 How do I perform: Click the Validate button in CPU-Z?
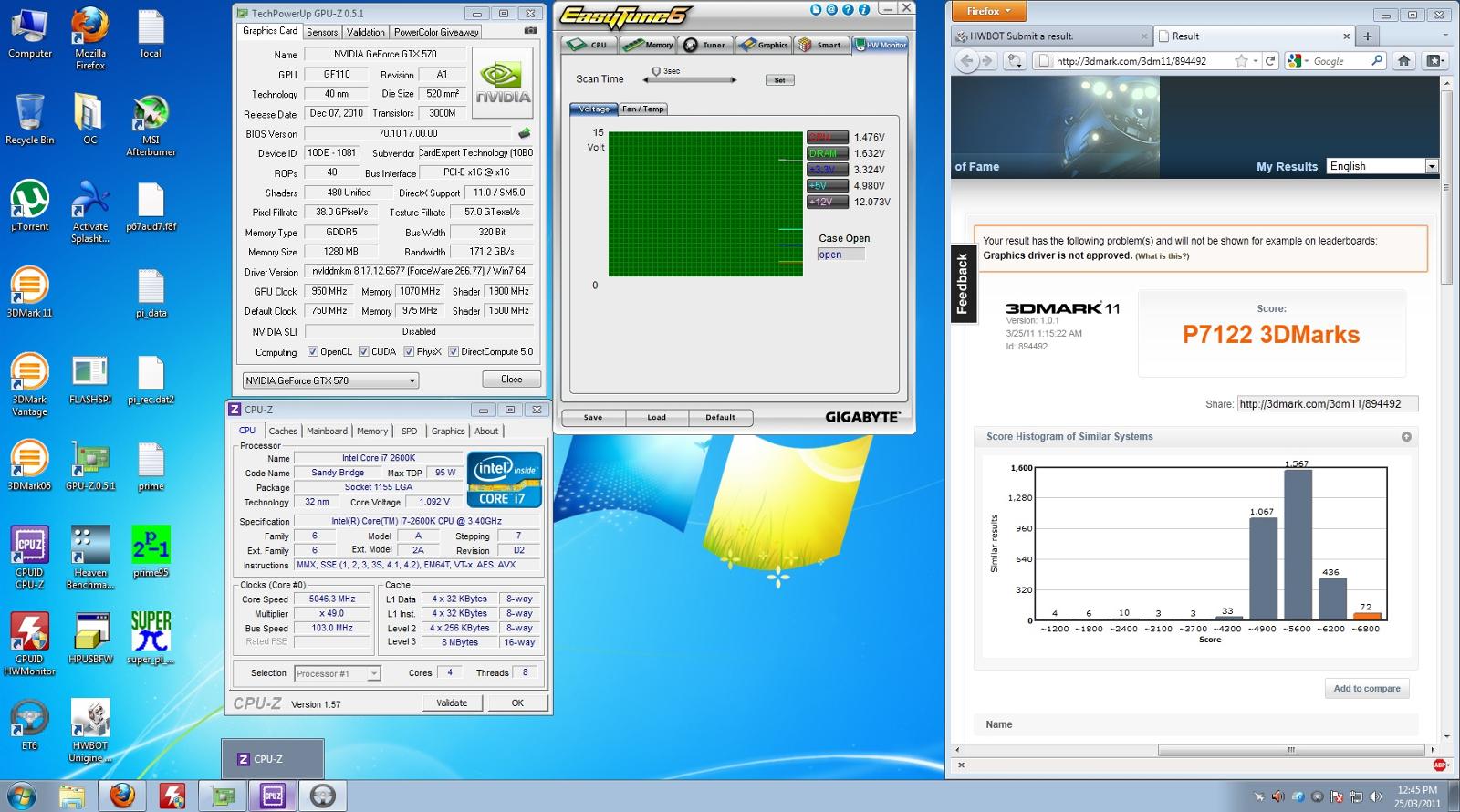point(452,703)
